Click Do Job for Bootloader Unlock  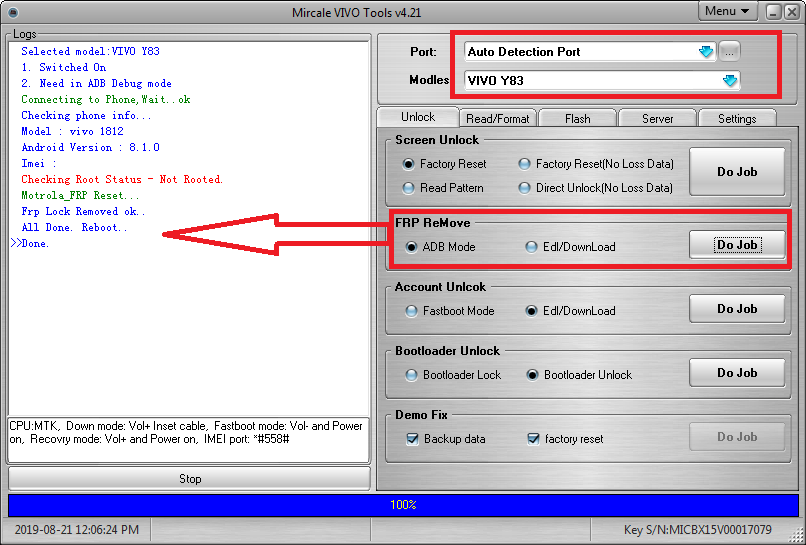(x=737, y=373)
